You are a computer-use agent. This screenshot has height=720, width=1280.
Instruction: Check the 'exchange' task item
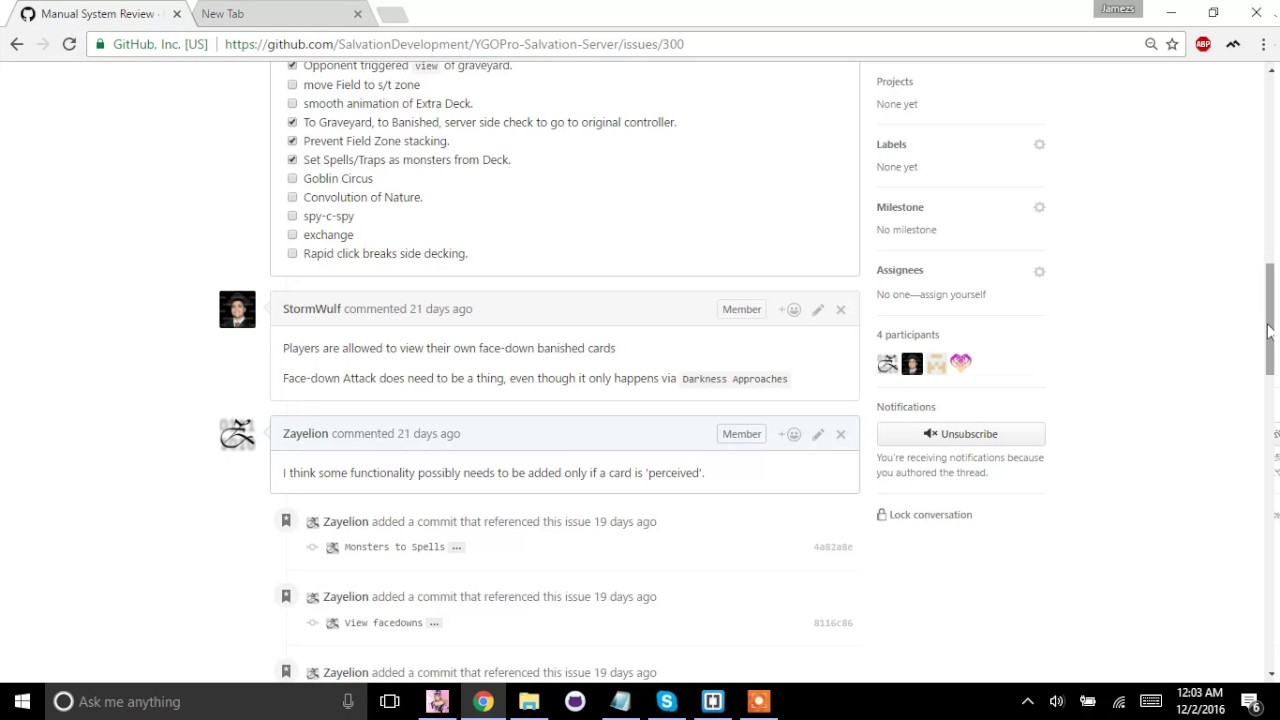pyautogui.click(x=292, y=235)
